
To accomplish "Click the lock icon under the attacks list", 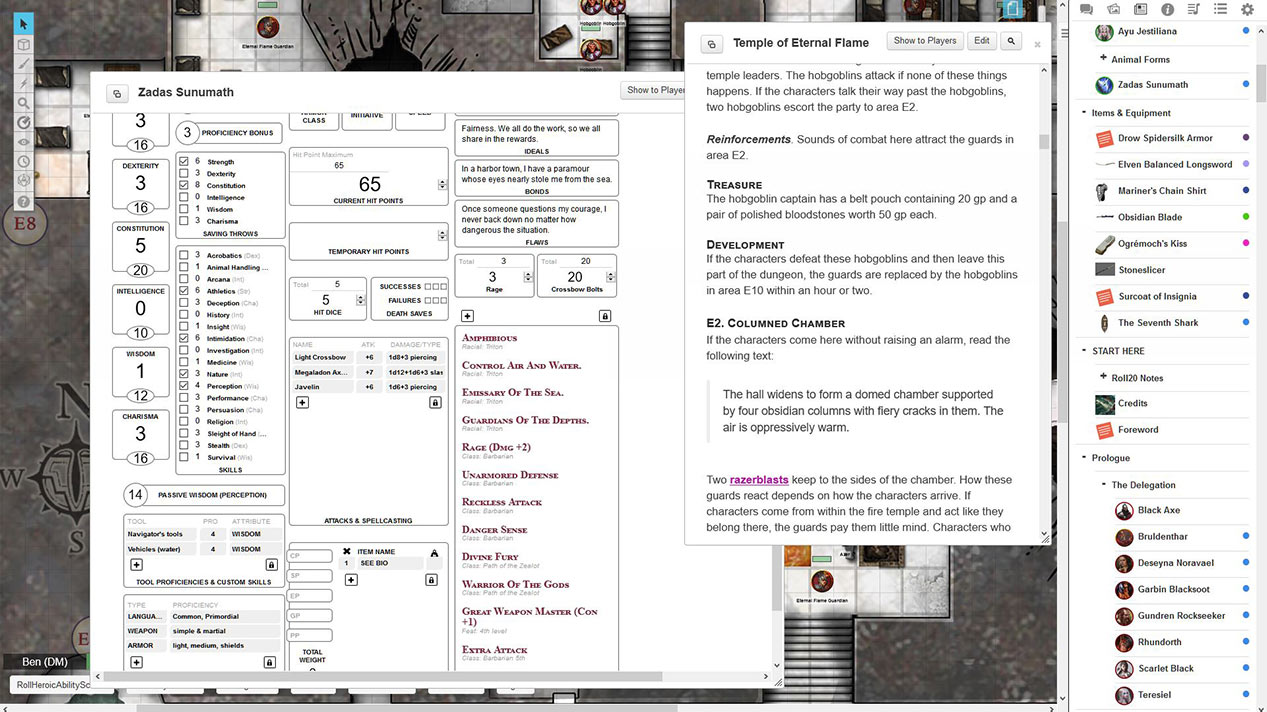I will pyautogui.click(x=435, y=403).
